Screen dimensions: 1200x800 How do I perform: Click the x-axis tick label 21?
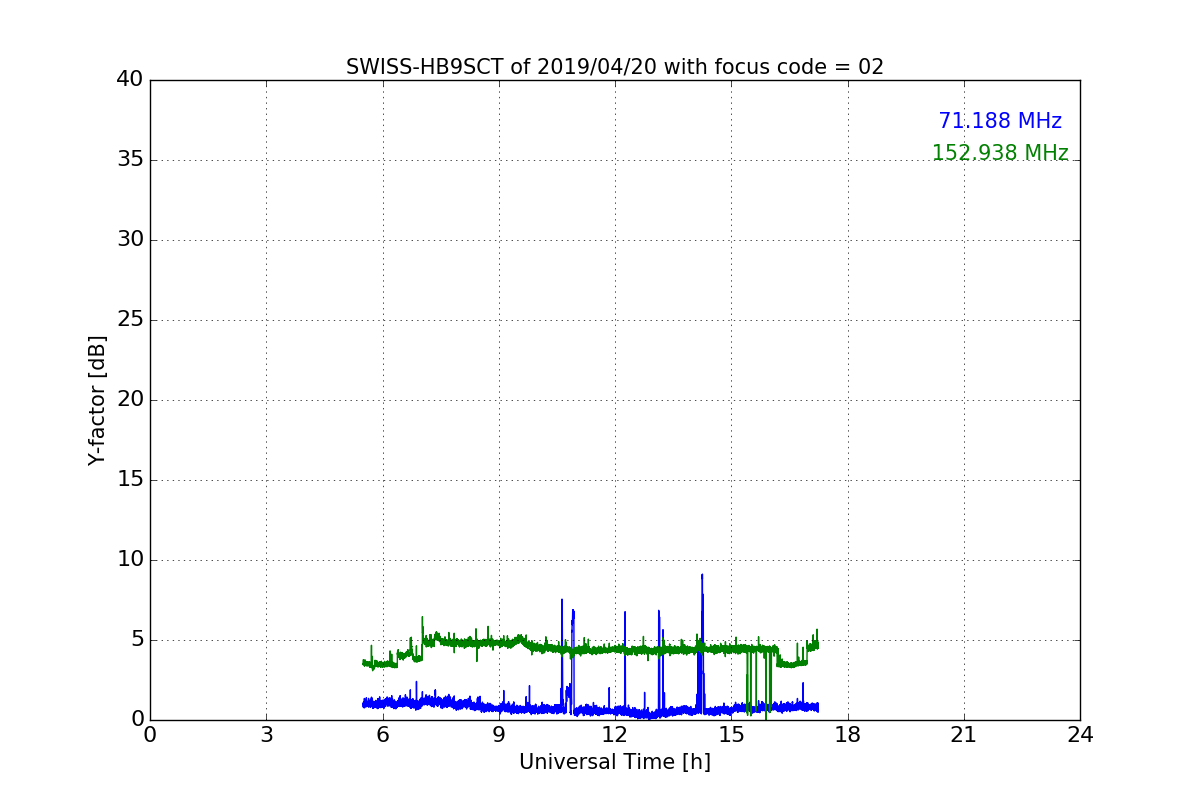(964, 735)
